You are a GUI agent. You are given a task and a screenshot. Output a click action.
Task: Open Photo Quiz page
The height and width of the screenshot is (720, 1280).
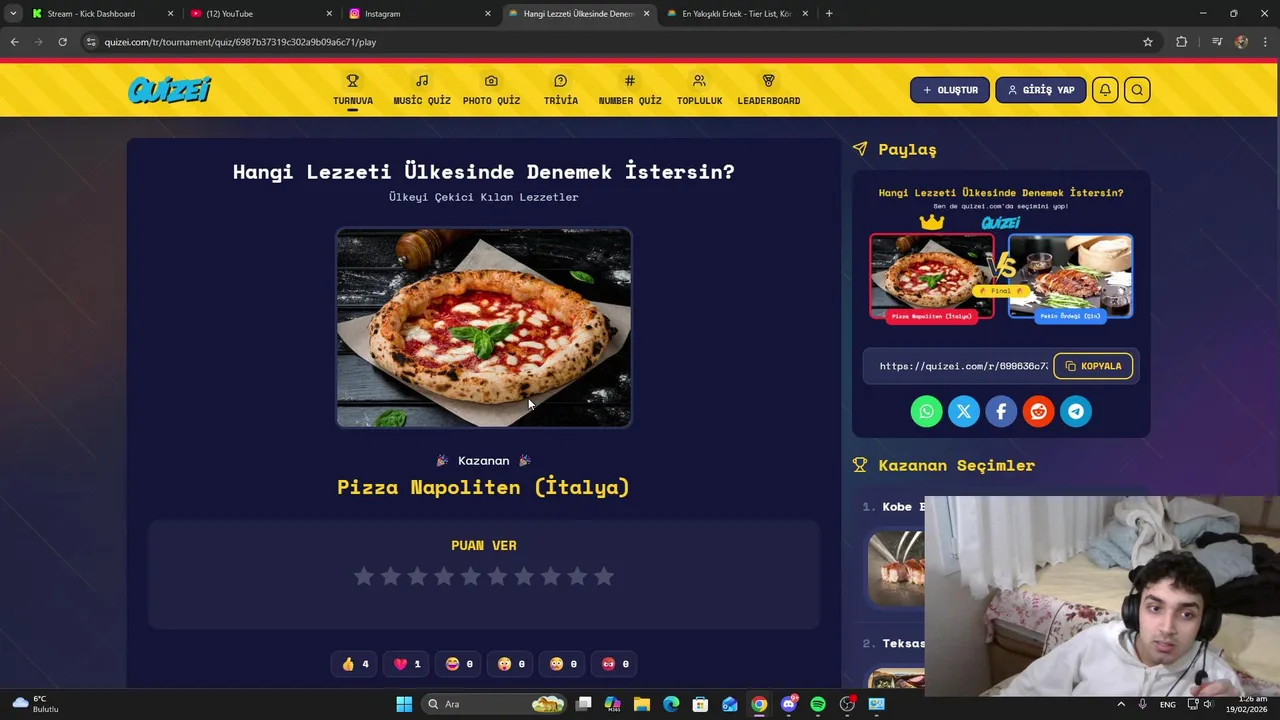(x=491, y=90)
